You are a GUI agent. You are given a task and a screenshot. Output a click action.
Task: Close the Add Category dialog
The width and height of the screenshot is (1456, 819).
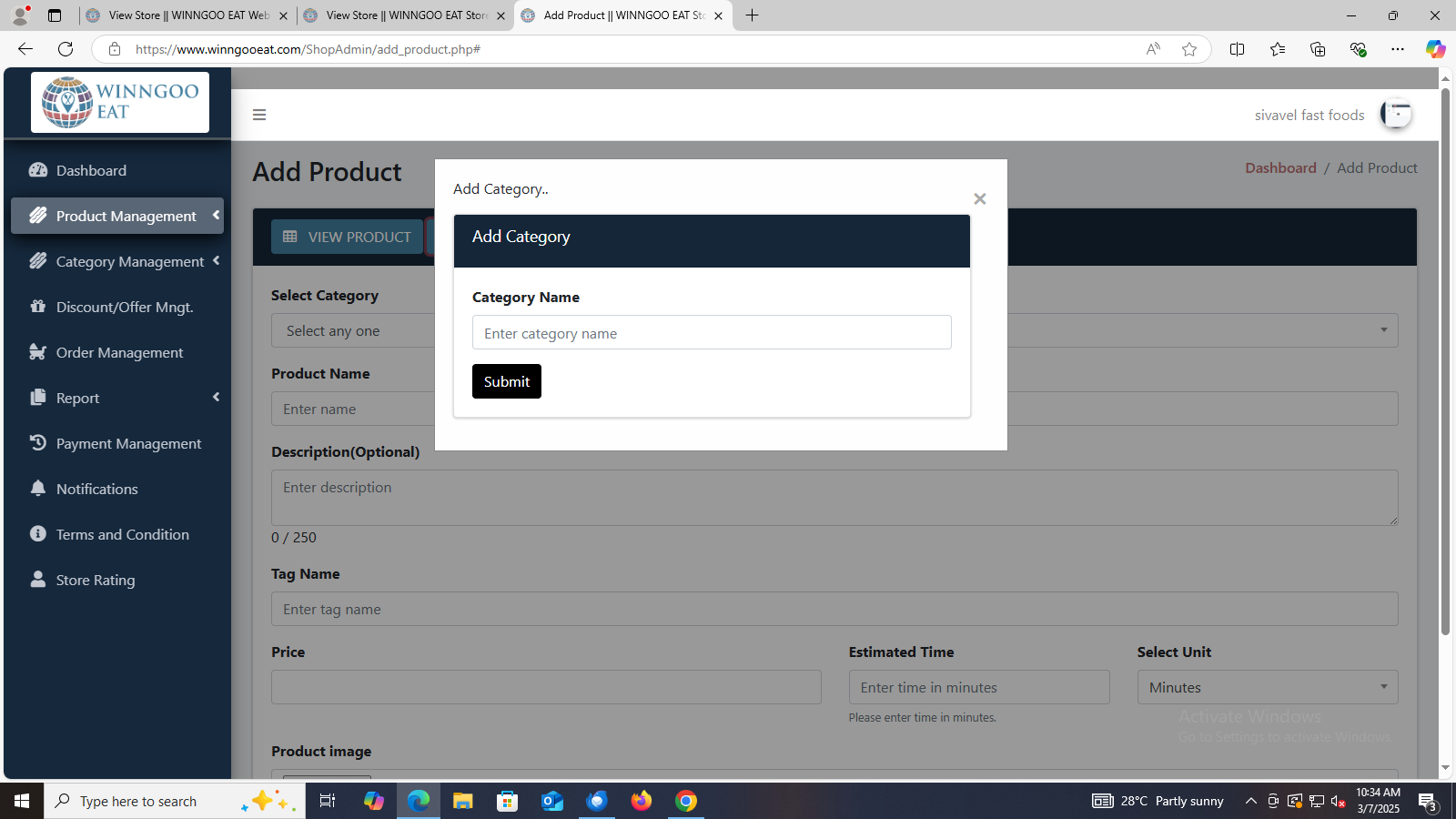point(979,199)
